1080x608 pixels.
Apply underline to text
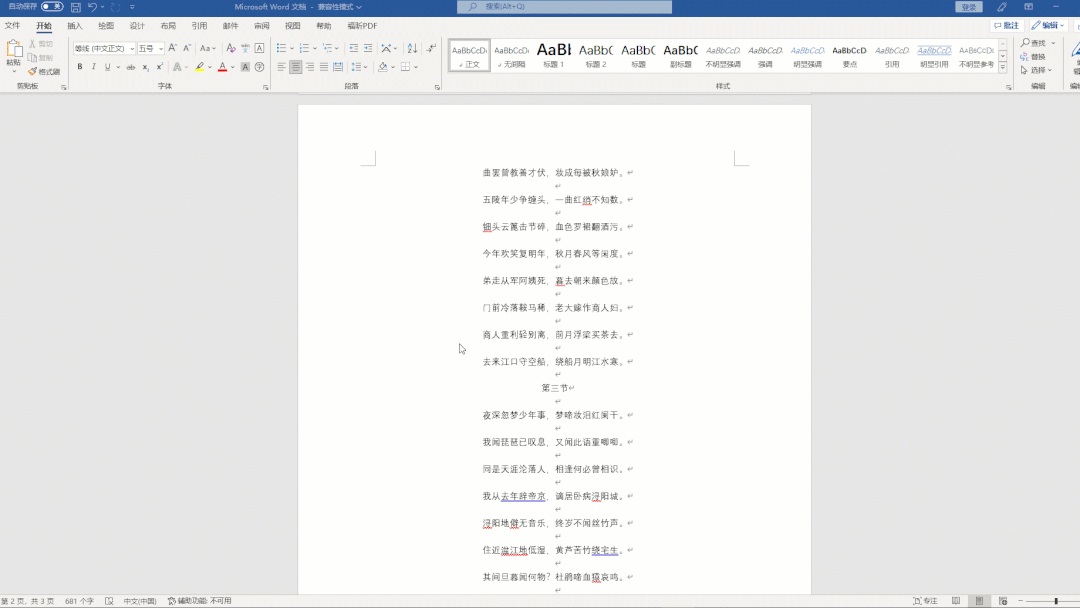[107, 67]
